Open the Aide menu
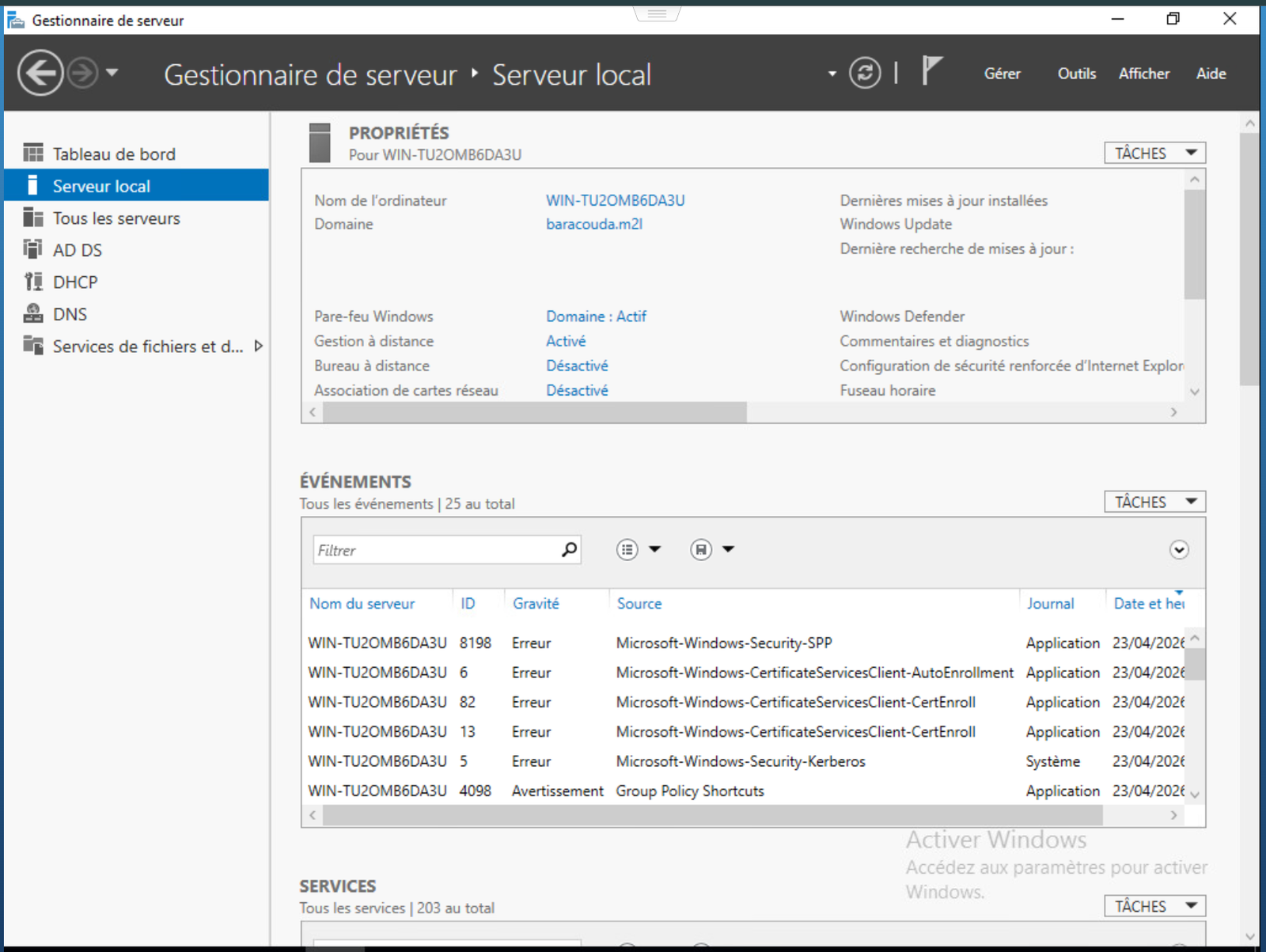The image size is (1266, 952). [1211, 74]
